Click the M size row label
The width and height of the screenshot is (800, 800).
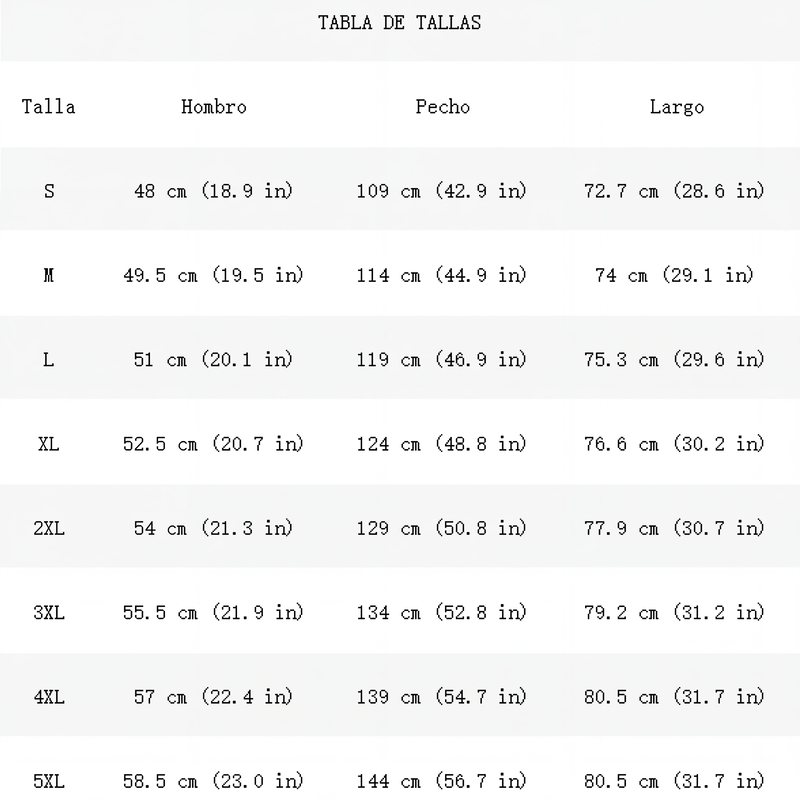click(48, 276)
